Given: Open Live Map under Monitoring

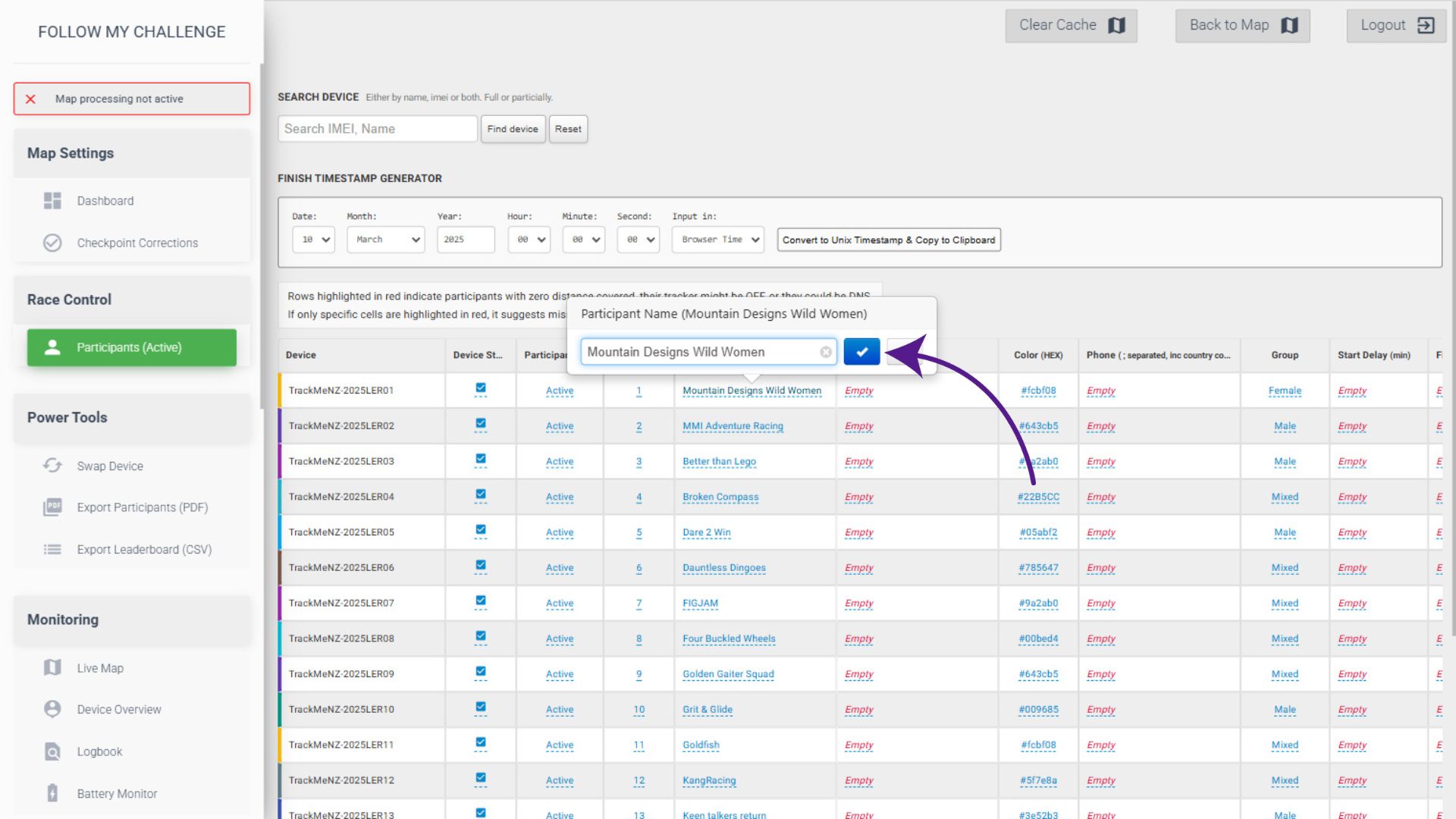Looking at the screenshot, I should (x=99, y=668).
